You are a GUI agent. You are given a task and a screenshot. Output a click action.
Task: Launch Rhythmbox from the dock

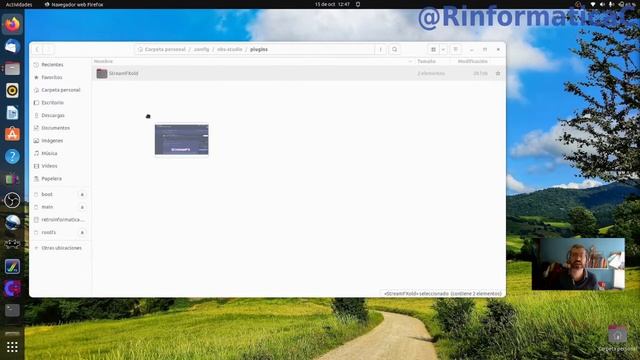(x=12, y=91)
